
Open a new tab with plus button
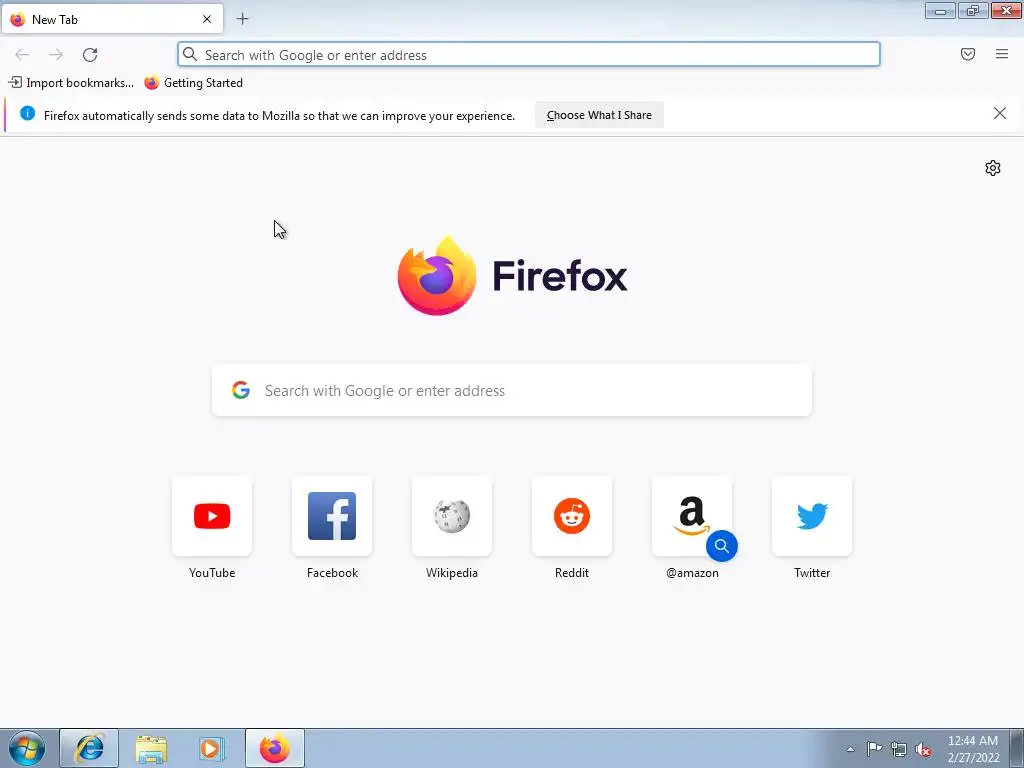coord(242,19)
